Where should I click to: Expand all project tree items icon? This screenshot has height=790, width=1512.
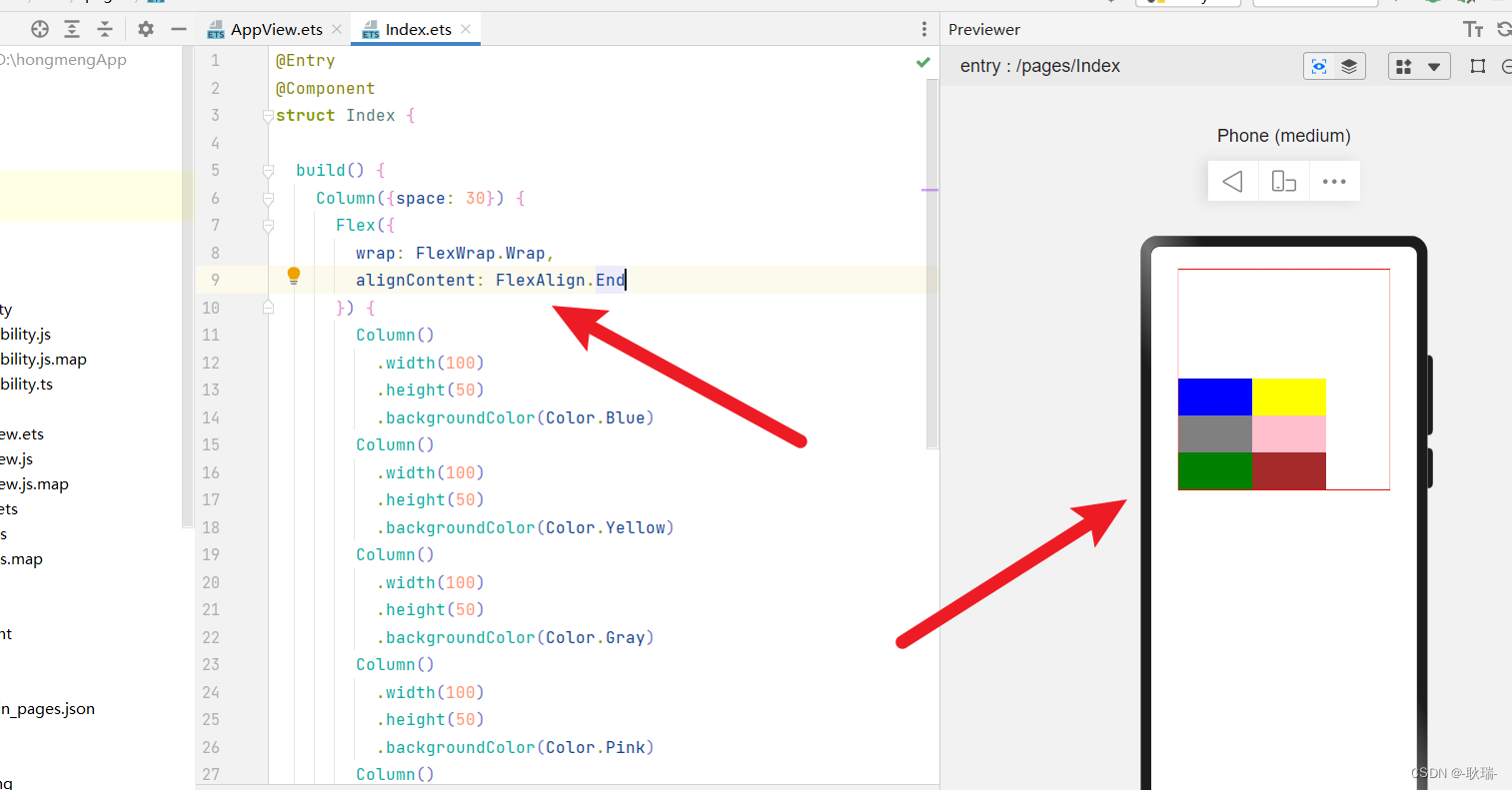pos(72,29)
